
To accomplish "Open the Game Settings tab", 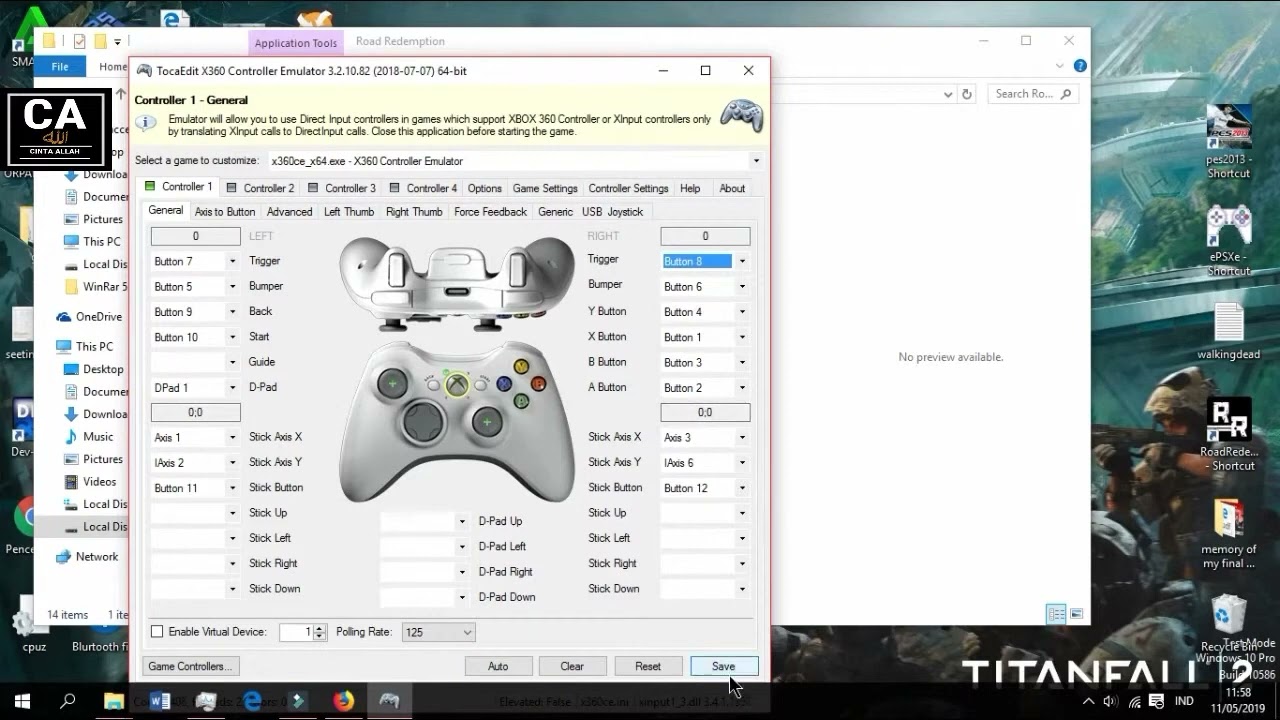I will click(x=545, y=188).
